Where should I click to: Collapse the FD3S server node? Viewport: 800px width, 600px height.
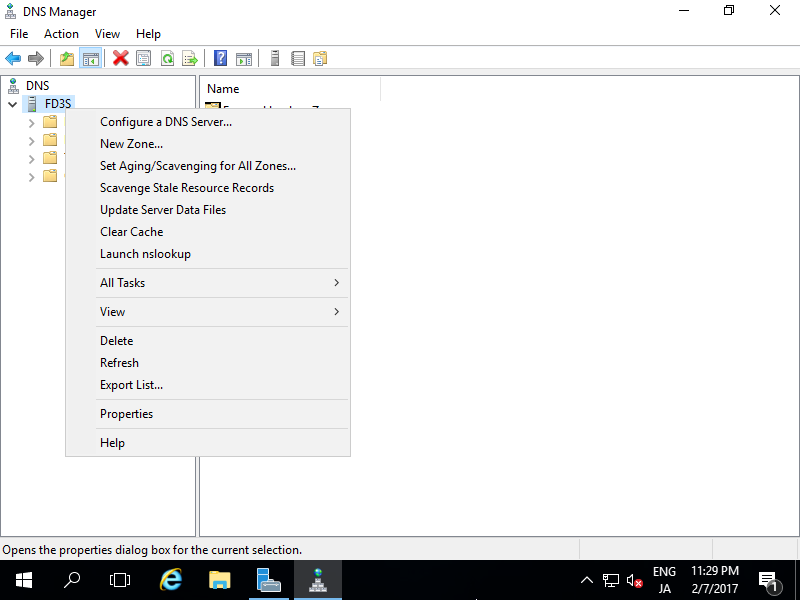click(x=13, y=103)
